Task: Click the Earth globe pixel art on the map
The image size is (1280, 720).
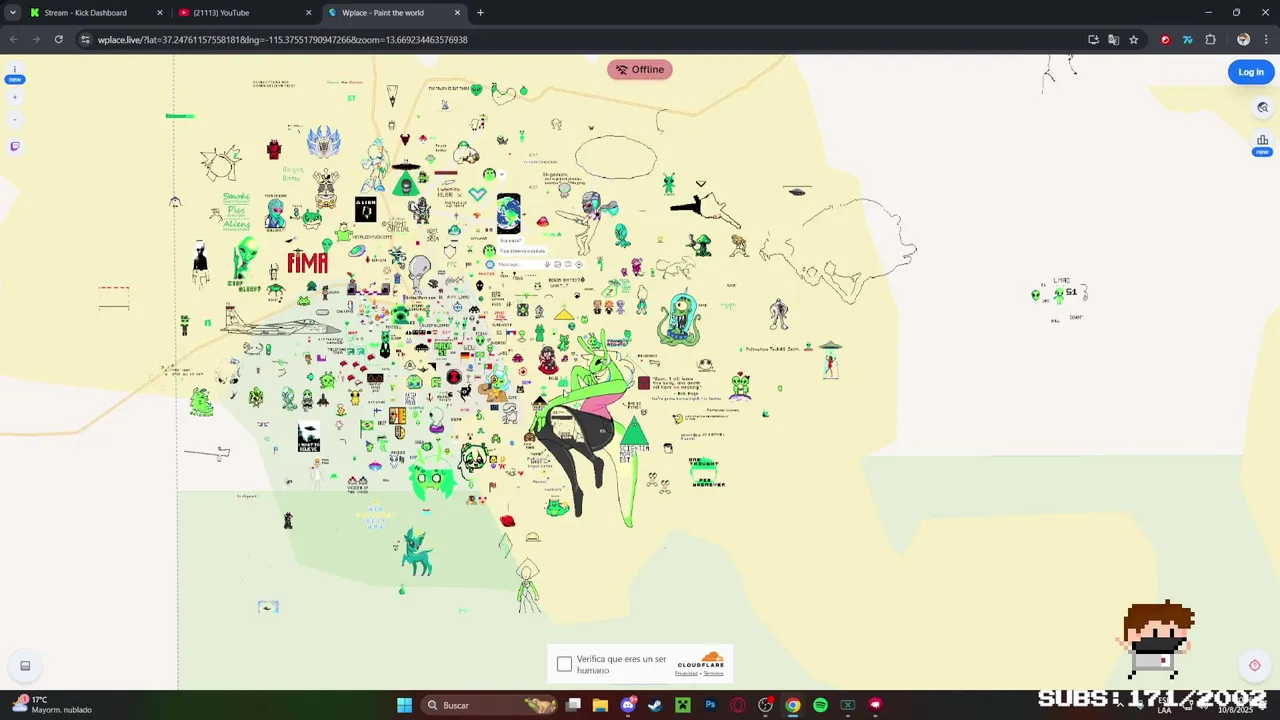Action: click(x=508, y=214)
